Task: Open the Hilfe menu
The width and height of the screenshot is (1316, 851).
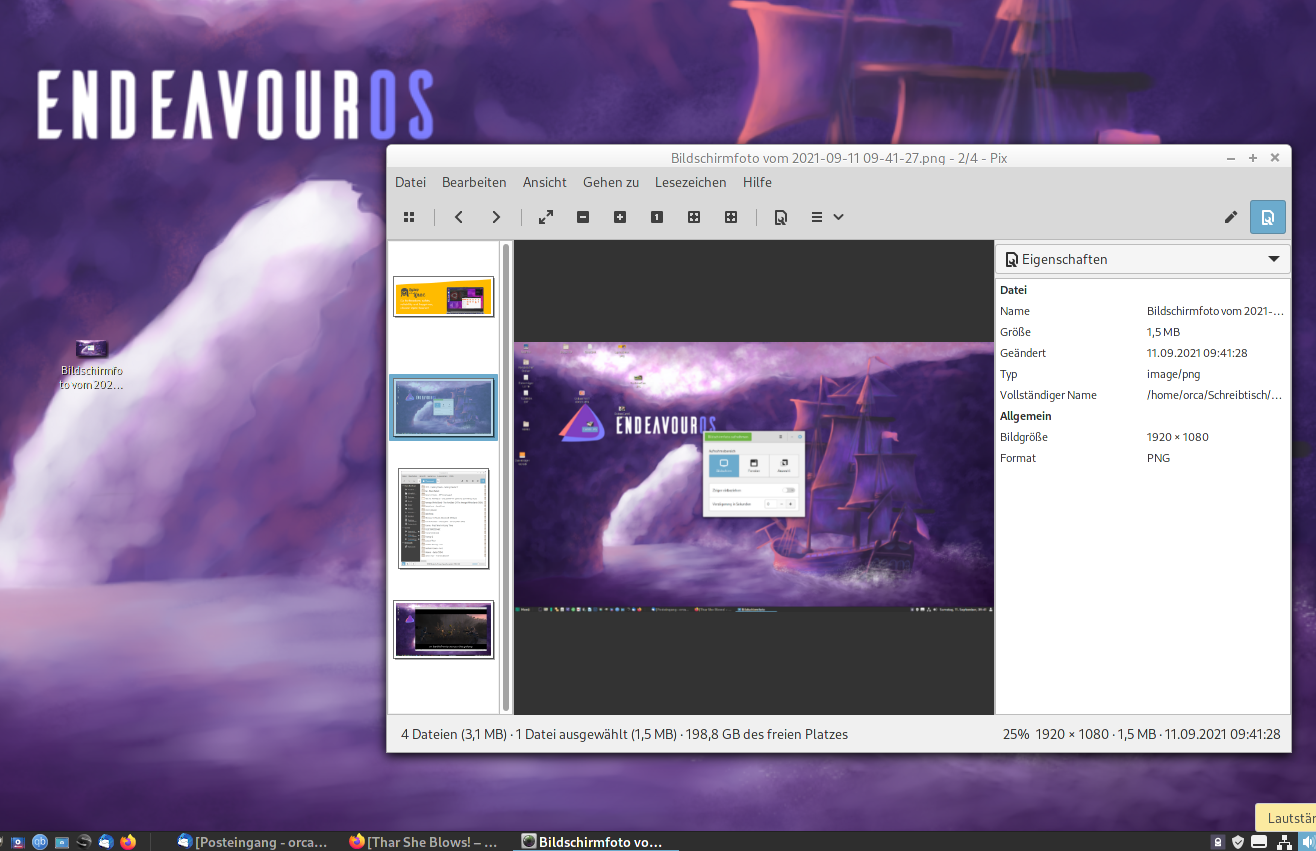Action: [757, 182]
